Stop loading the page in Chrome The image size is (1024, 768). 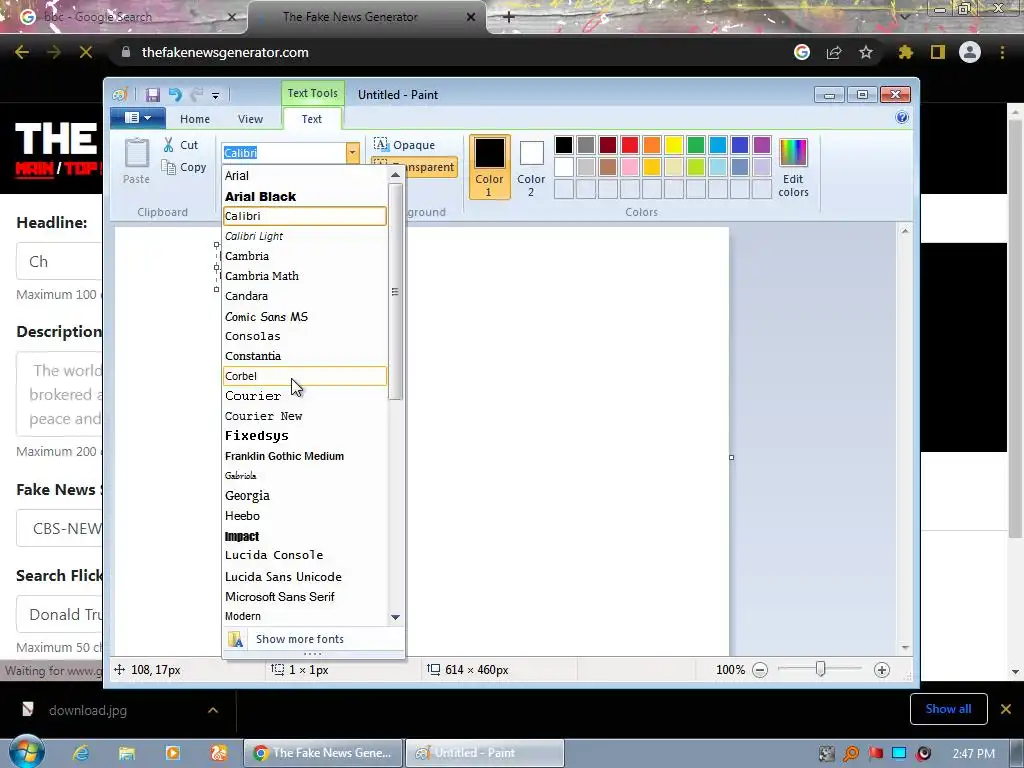click(86, 52)
